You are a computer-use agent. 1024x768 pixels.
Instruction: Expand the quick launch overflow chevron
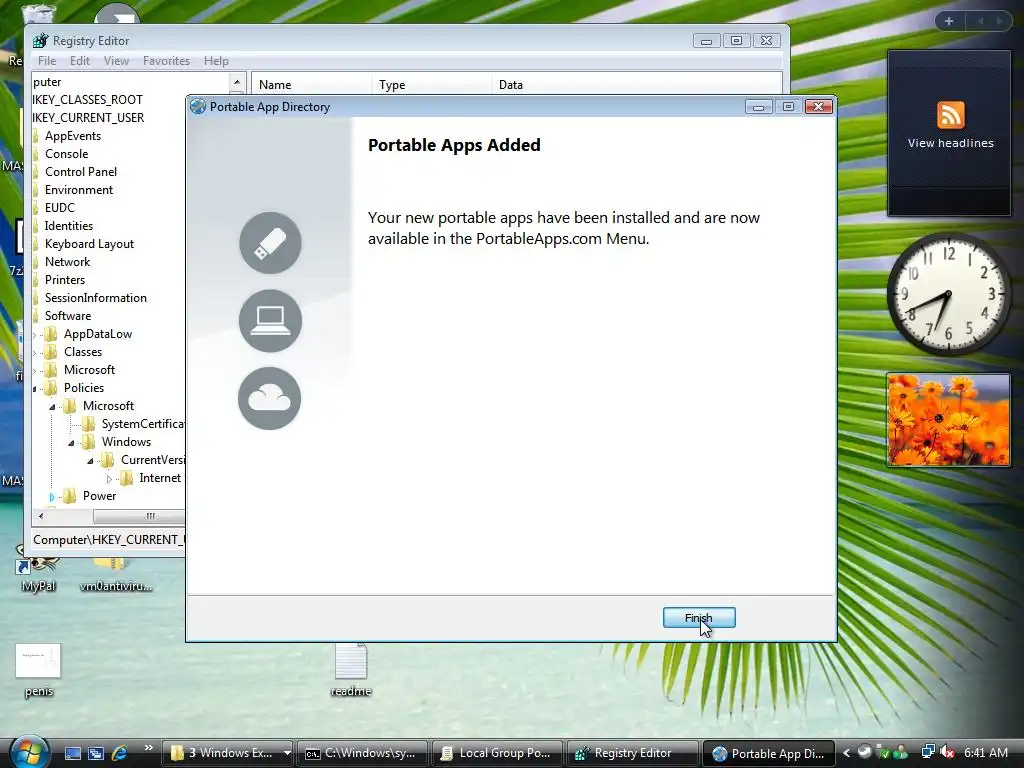(x=149, y=748)
